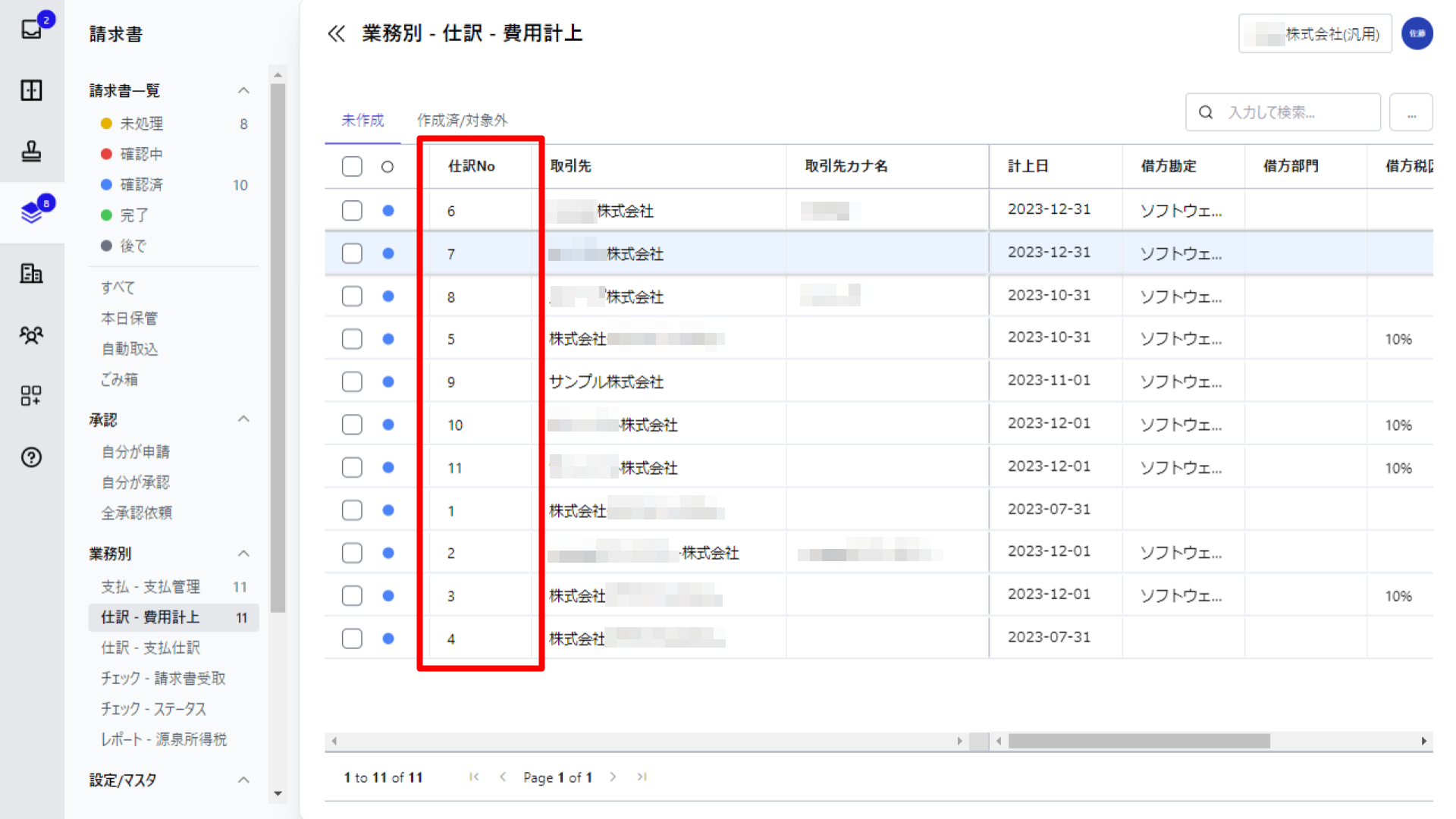The width and height of the screenshot is (1456, 819).
Task: Open the company building icon
Action: (31, 274)
